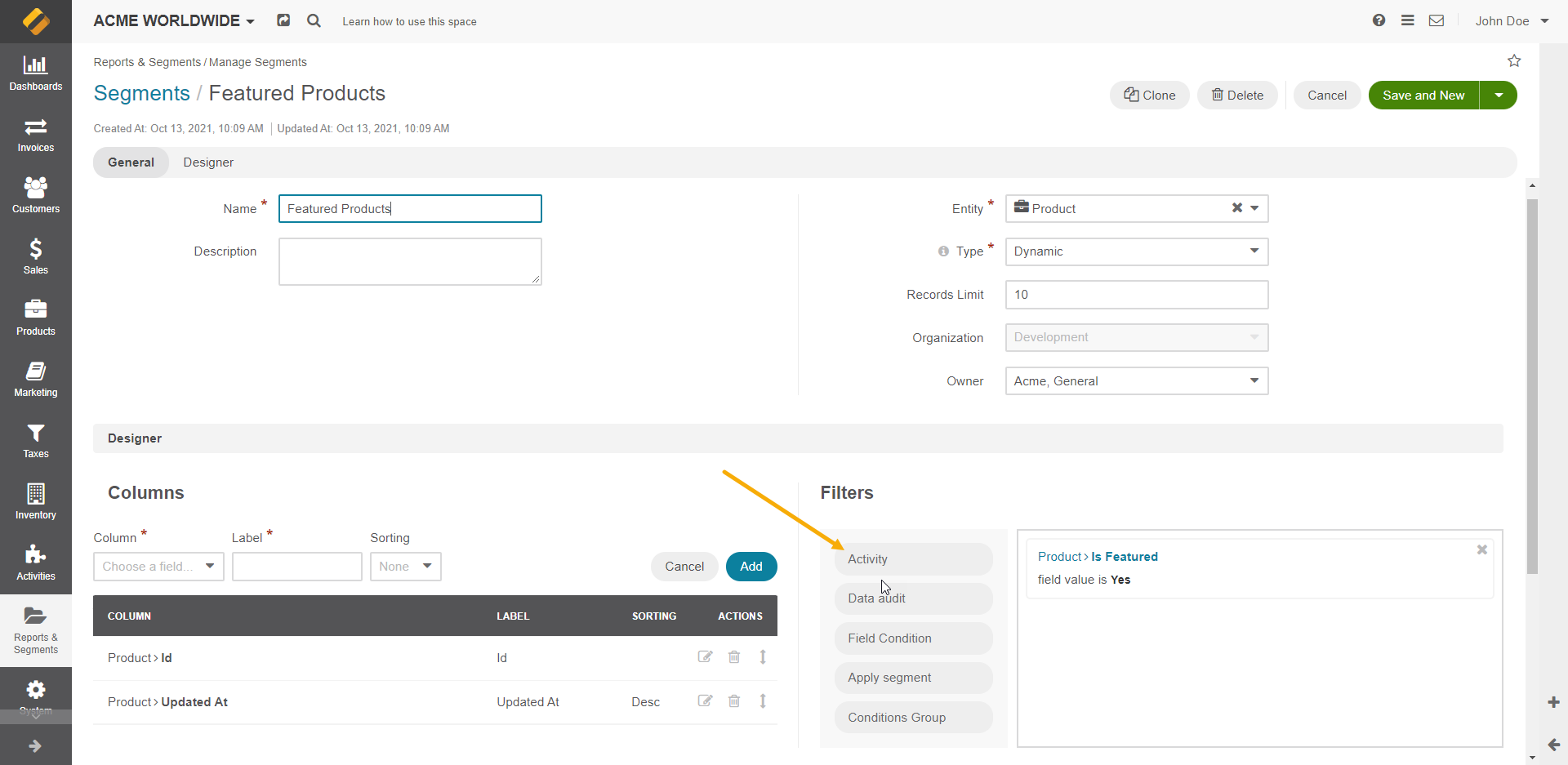The height and width of the screenshot is (765, 1568).
Task: Open the Invoices sidebar section
Action: click(35, 135)
